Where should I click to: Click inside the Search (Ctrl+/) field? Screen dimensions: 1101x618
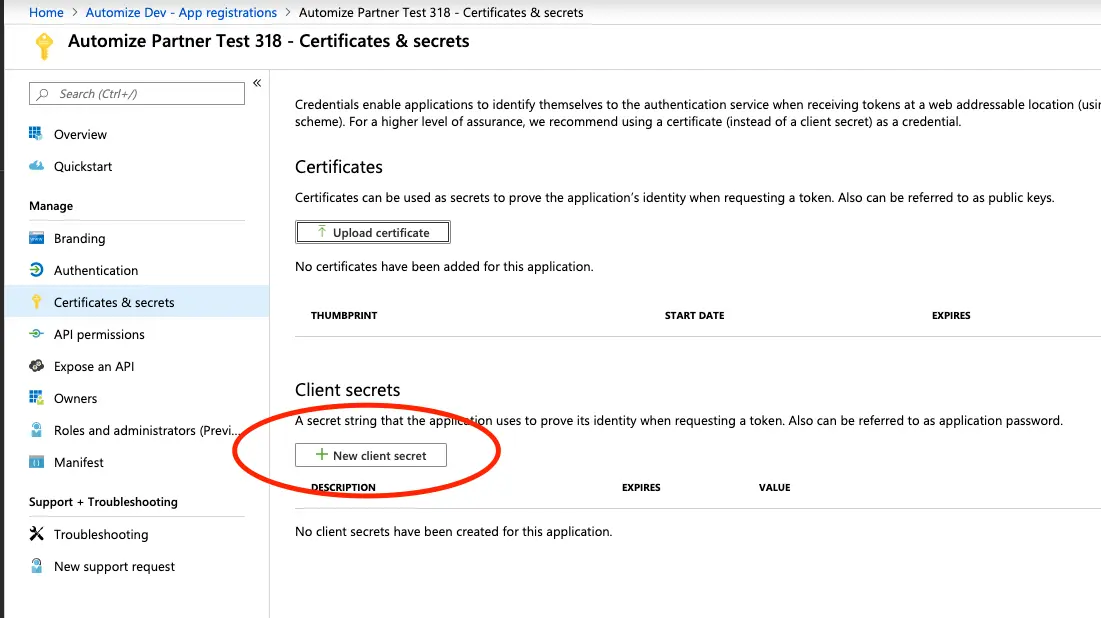(136, 93)
